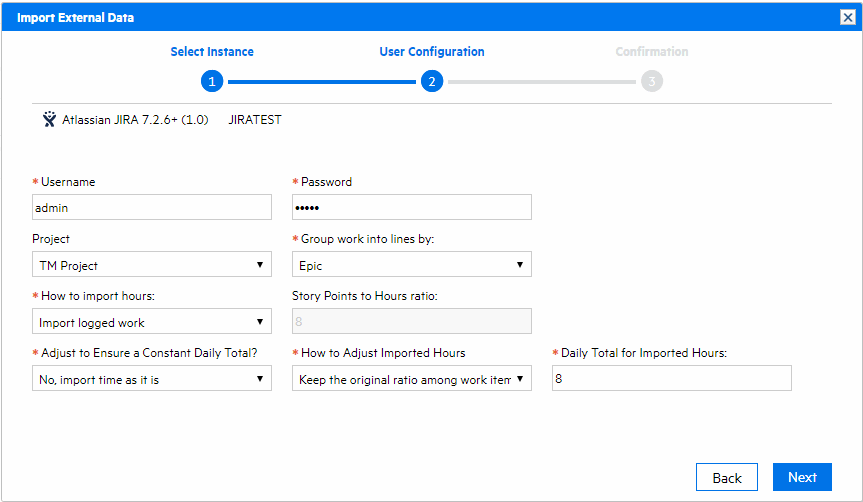Screen dimensions: 863x502
Task: Click the Story Points to Hours ratio field
Action: pyautogui.click(x=412, y=322)
